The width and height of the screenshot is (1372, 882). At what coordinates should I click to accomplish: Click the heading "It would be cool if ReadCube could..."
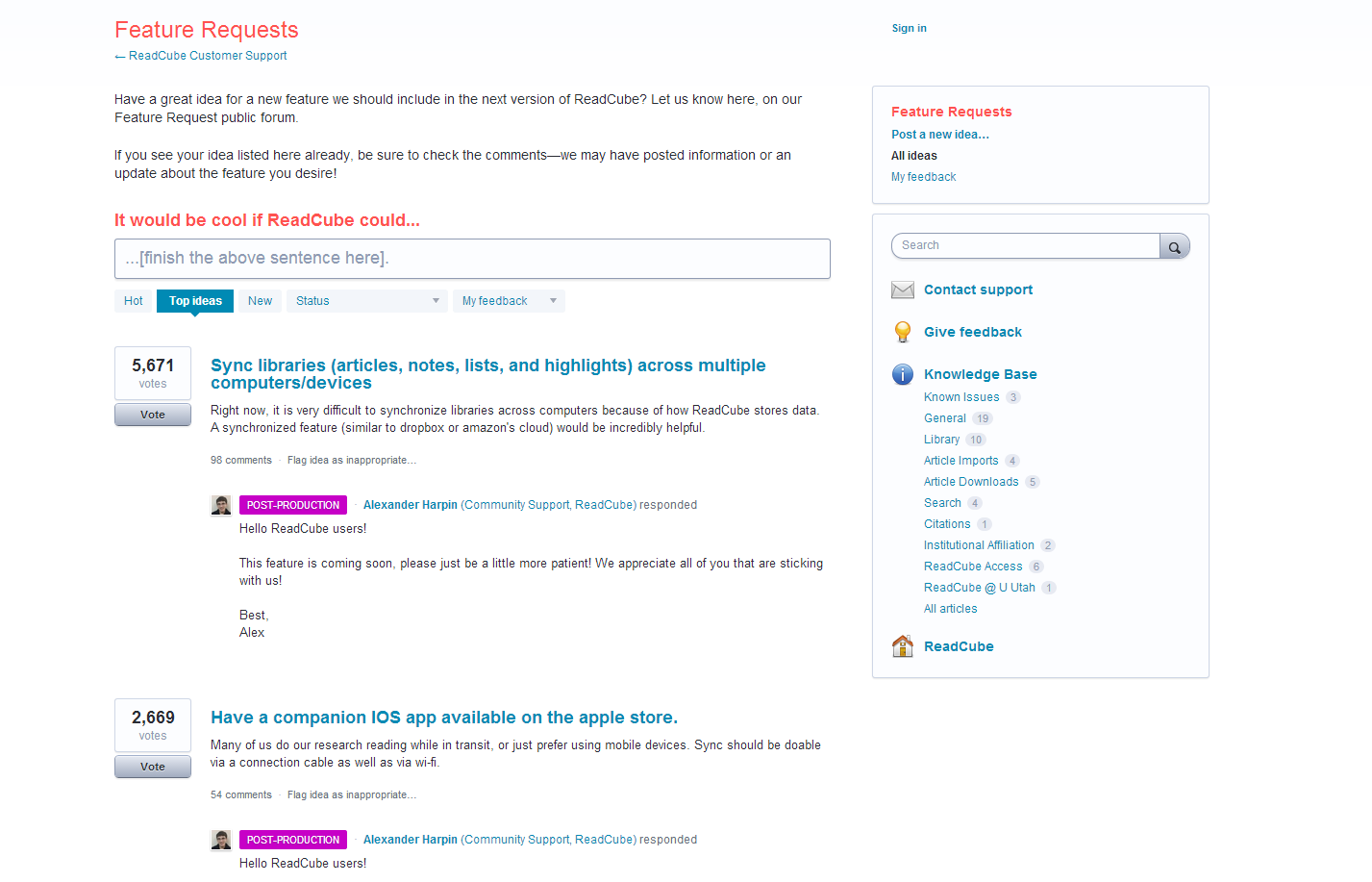(267, 220)
